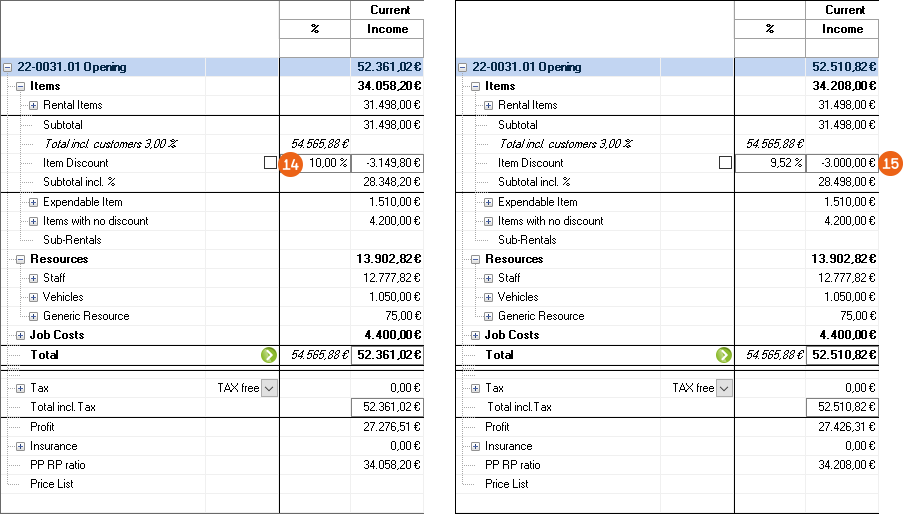
Task: Expand Staff node in right panel
Action: pyautogui.click(x=488, y=278)
